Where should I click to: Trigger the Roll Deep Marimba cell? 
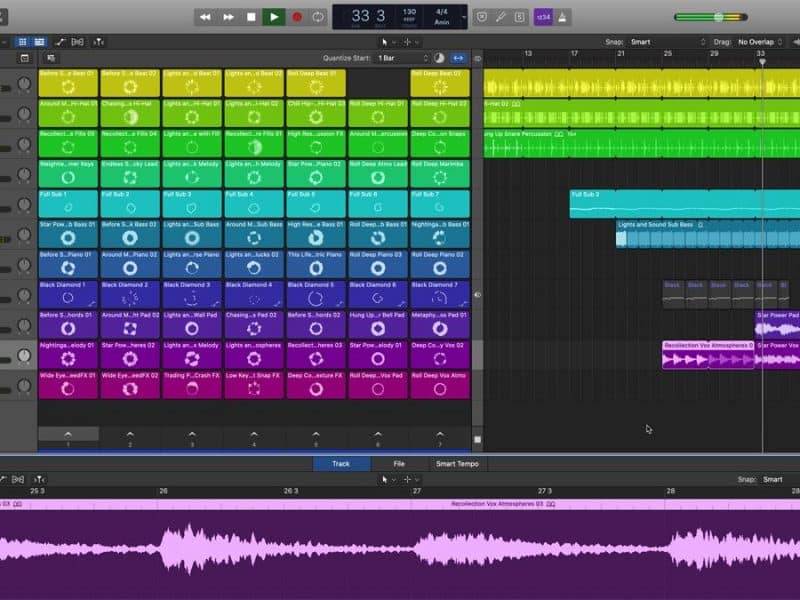click(x=440, y=173)
